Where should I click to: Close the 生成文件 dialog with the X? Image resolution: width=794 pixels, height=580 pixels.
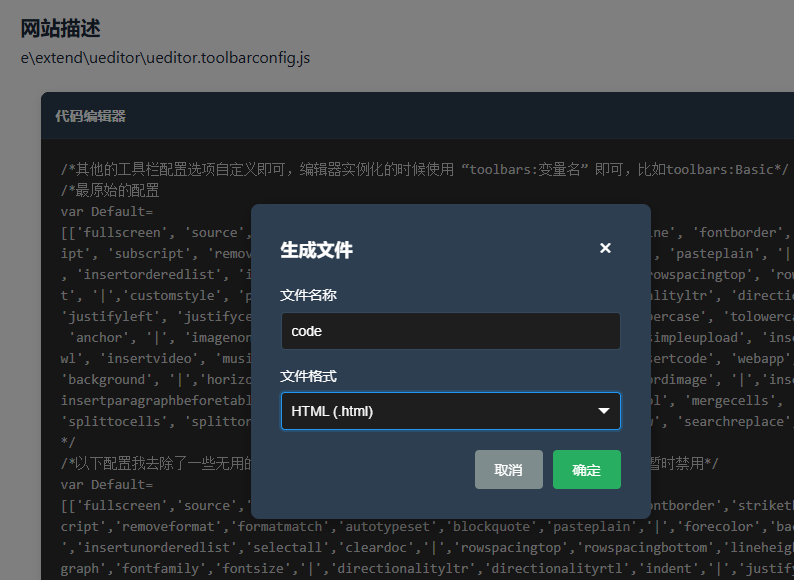coord(605,248)
